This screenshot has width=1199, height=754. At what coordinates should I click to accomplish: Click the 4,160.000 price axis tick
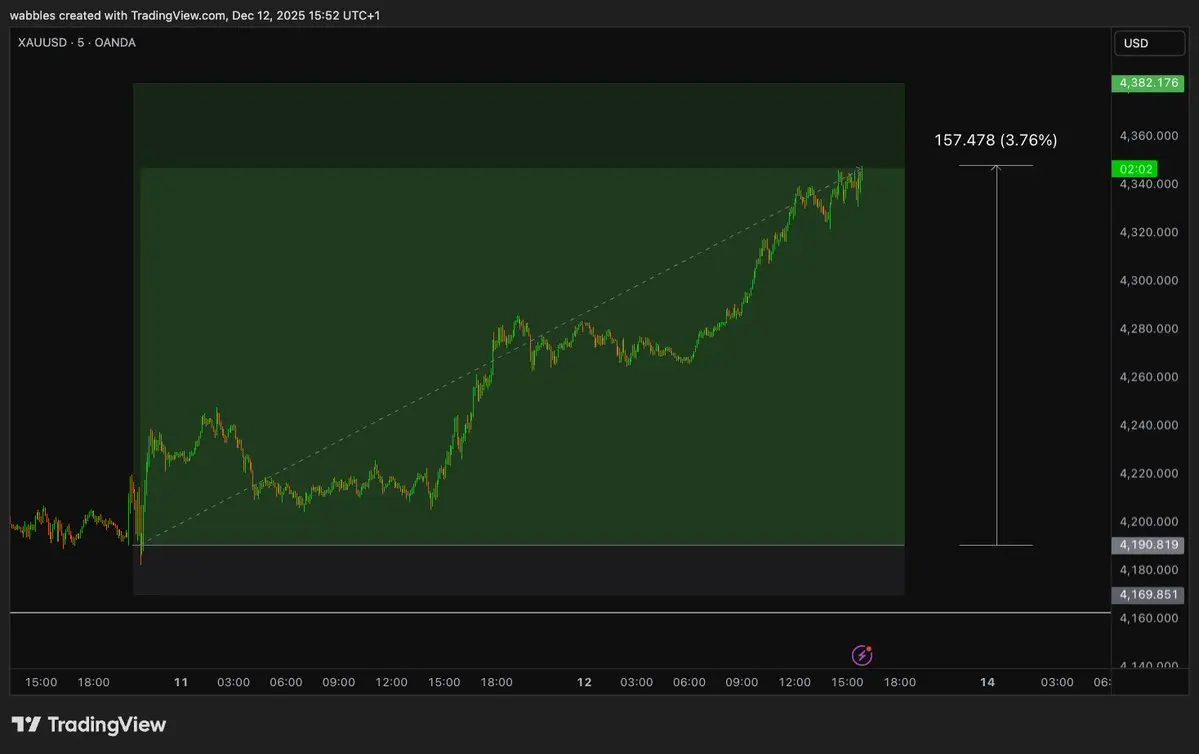pos(1149,618)
